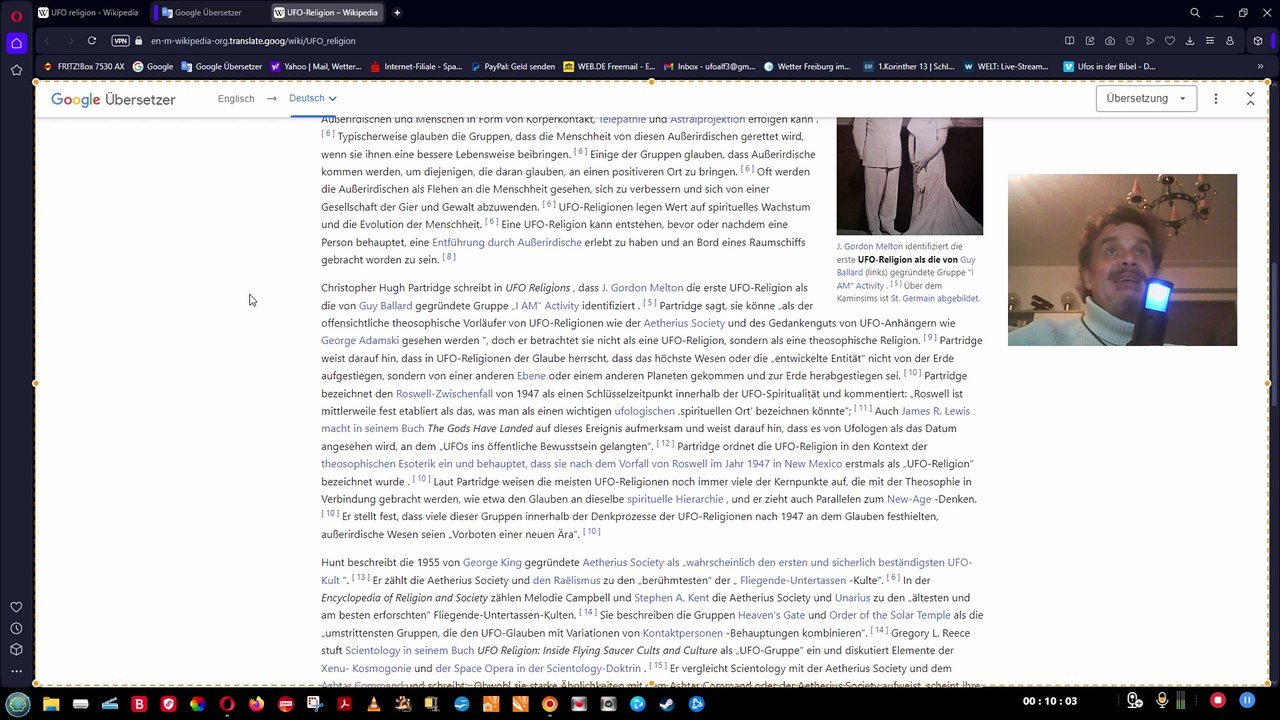This screenshot has height=720, width=1280.
Task: Open the downloads arrow icon
Action: click(x=1190, y=41)
